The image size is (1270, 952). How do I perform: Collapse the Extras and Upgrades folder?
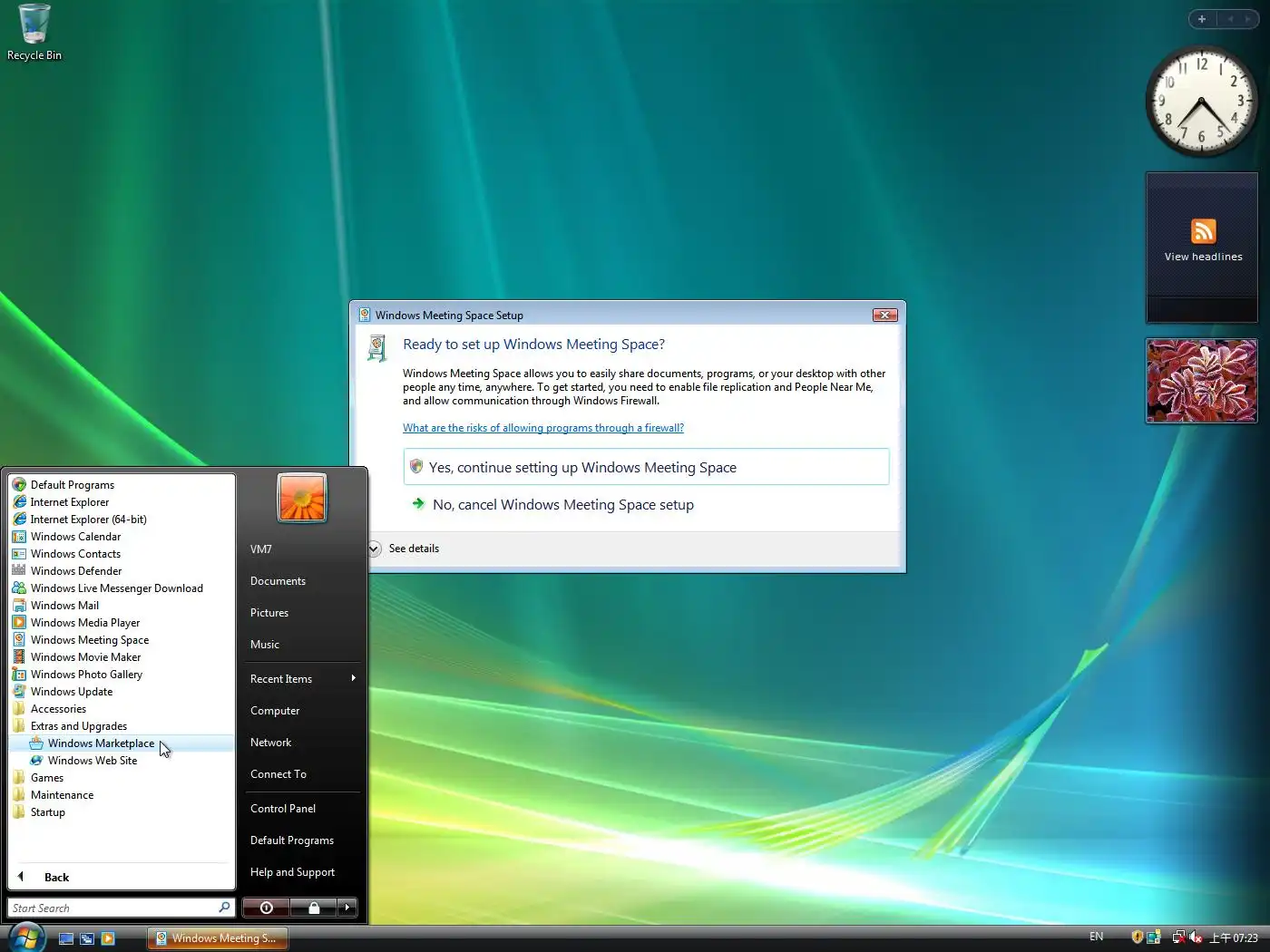[x=122, y=726]
